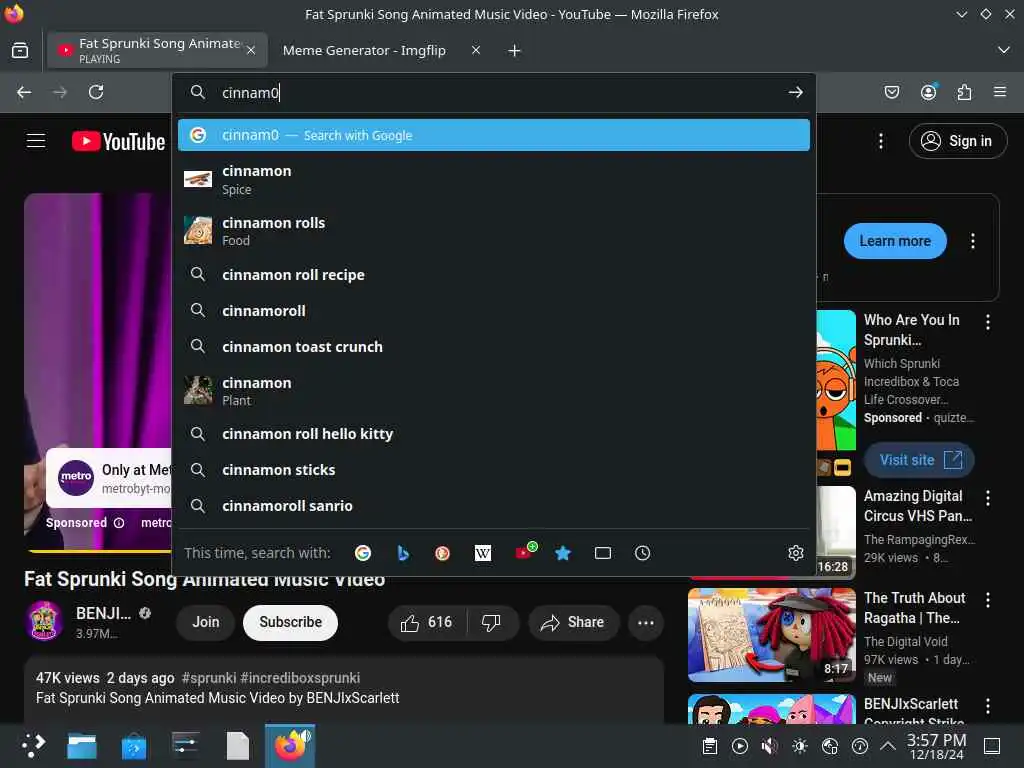Open the Extensions puzzle icon
This screenshot has width=1024, height=768.
coord(964,92)
